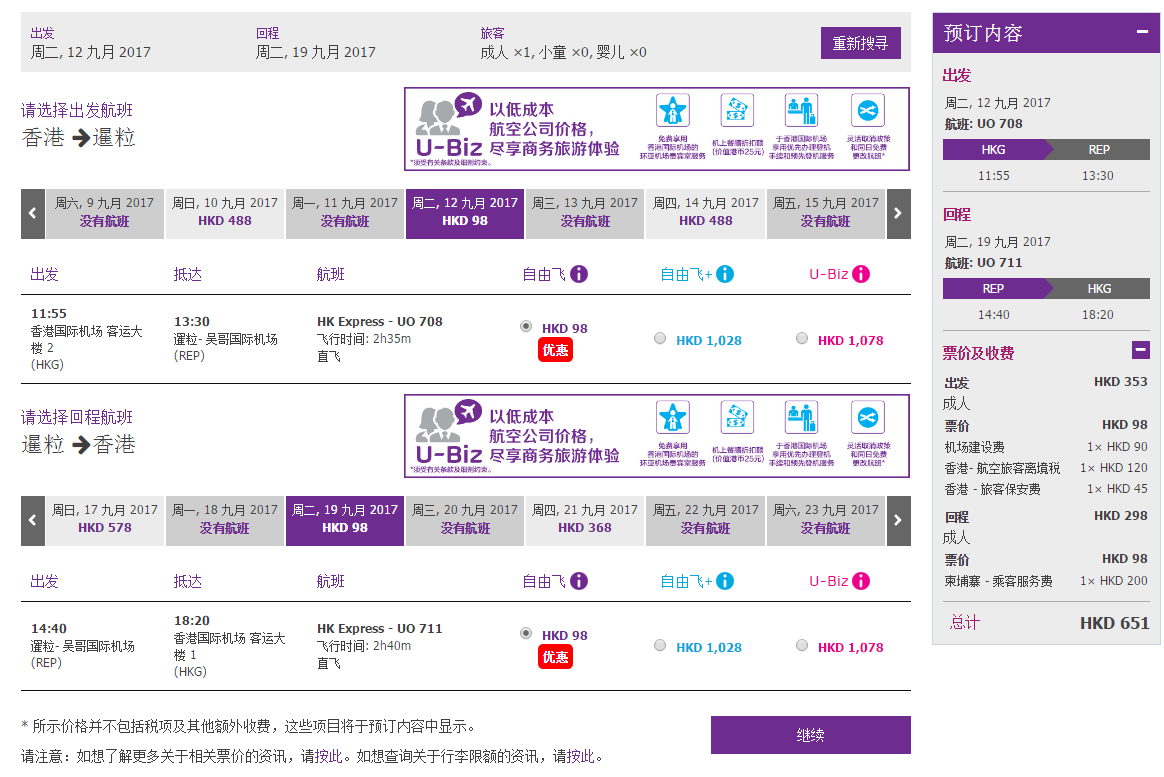Viewport: 1164px width, 777px height.
Task: Click the HKG to REP route bar in summary
Action: (x=1046, y=149)
